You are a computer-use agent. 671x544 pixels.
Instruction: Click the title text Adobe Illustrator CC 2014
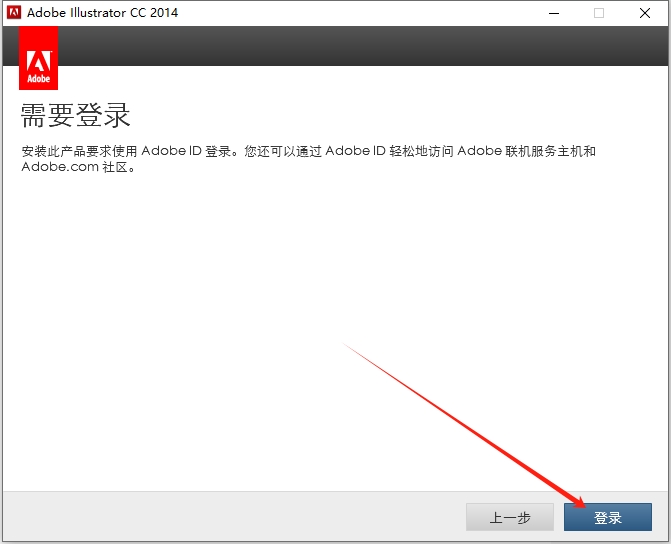pyautogui.click(x=102, y=13)
